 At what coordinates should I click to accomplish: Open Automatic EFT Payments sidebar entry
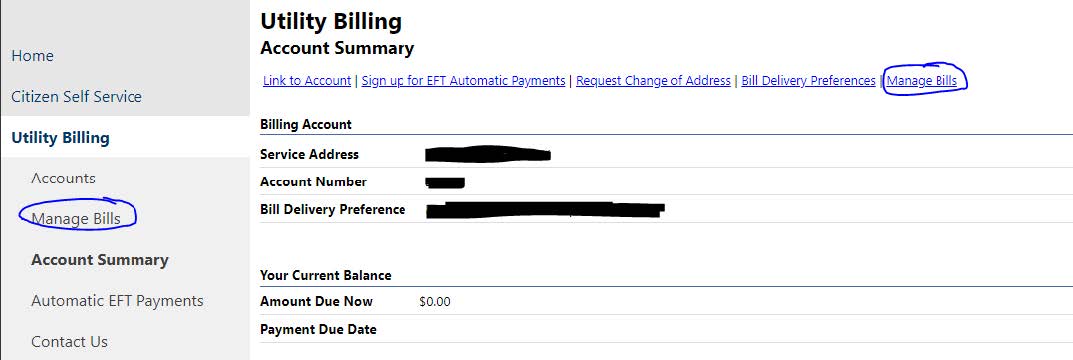point(117,301)
